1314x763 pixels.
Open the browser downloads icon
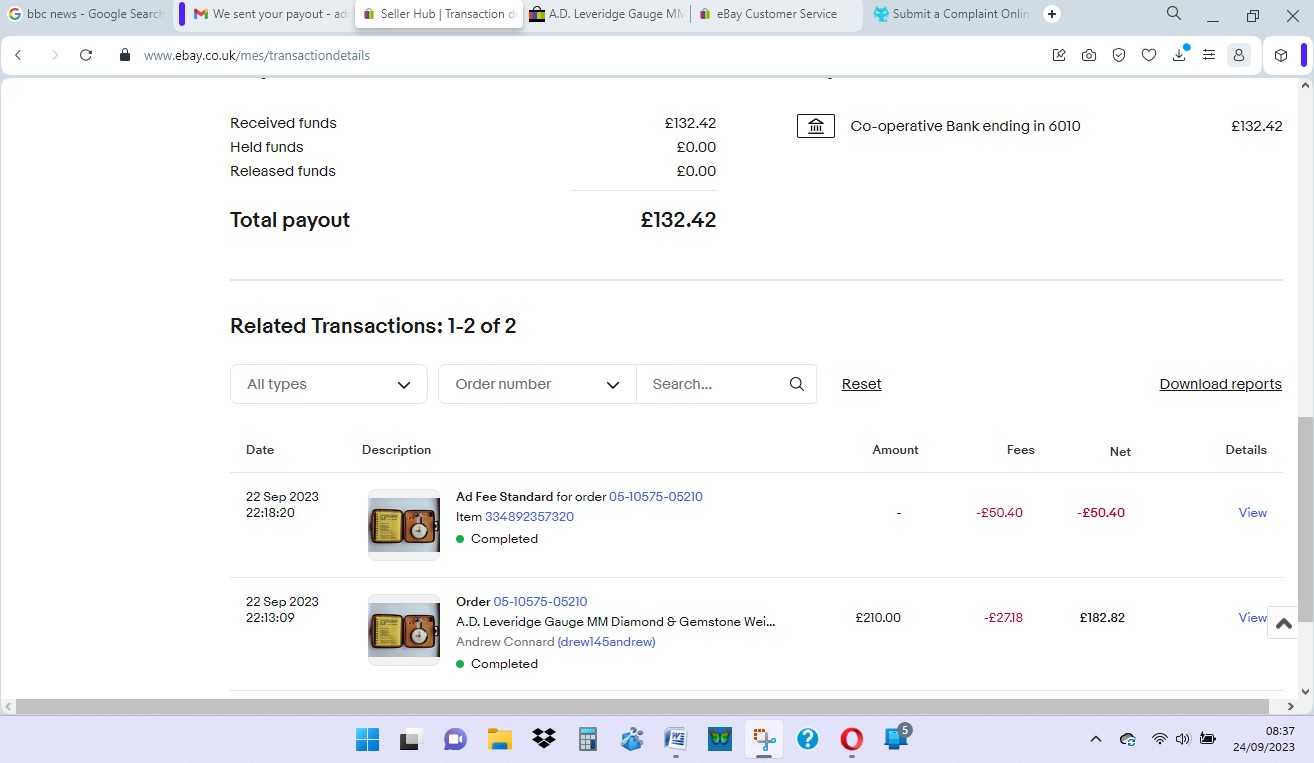[1179, 55]
